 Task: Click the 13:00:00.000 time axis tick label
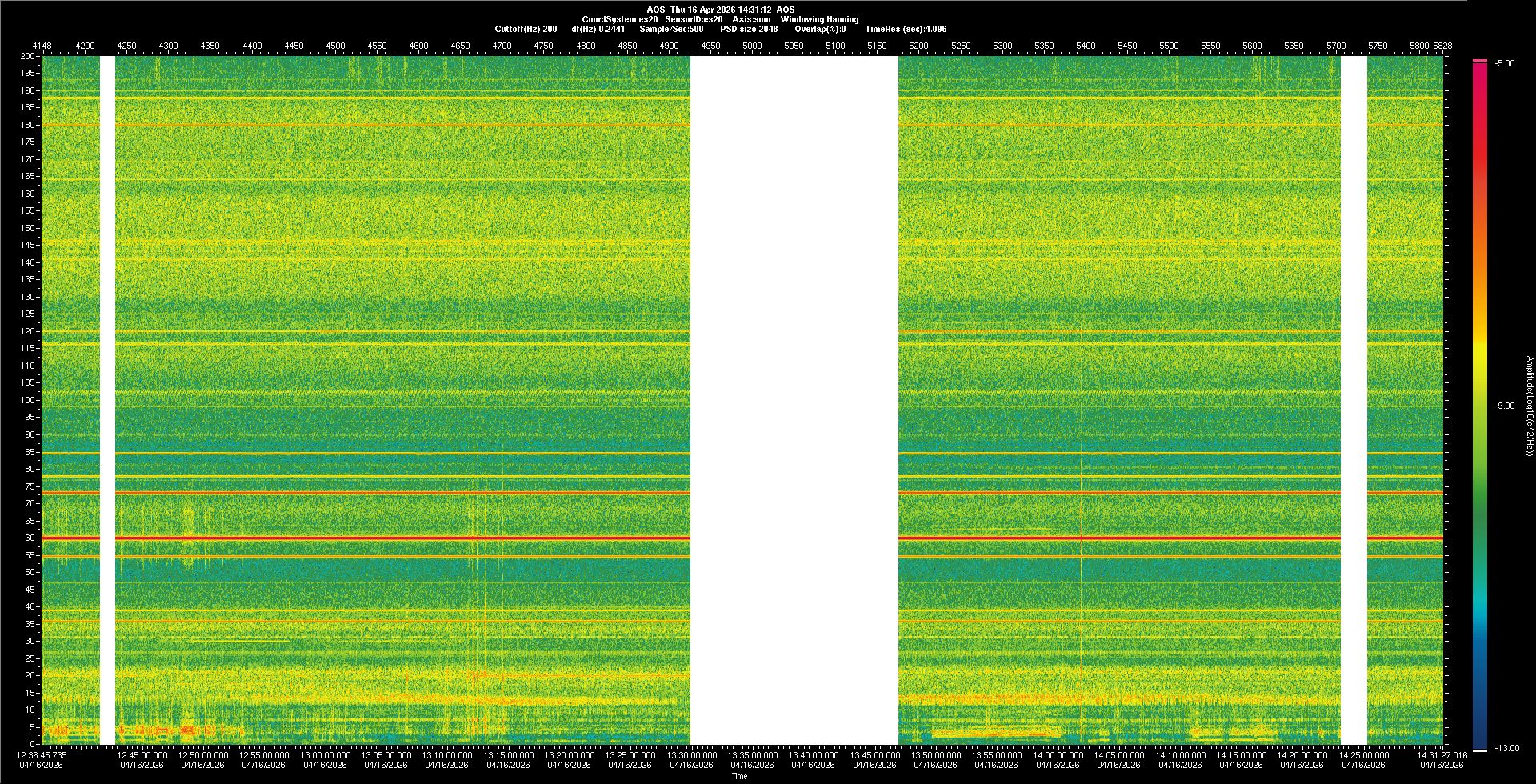pos(325,755)
